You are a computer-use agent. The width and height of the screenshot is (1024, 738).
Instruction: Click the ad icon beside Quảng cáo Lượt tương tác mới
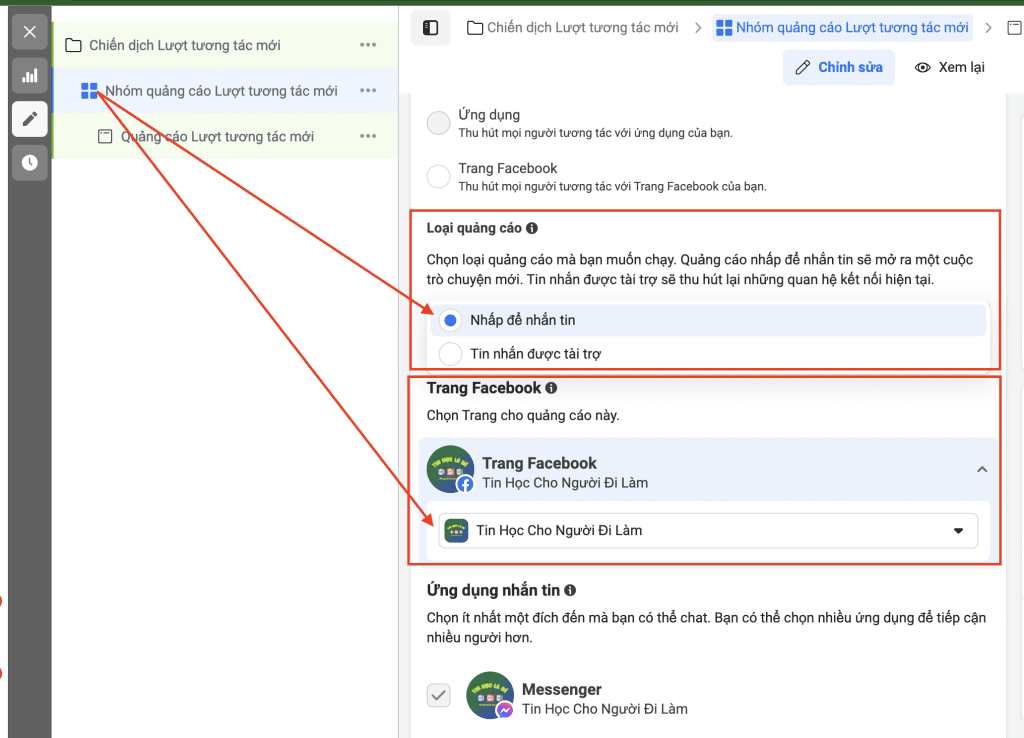coord(104,136)
